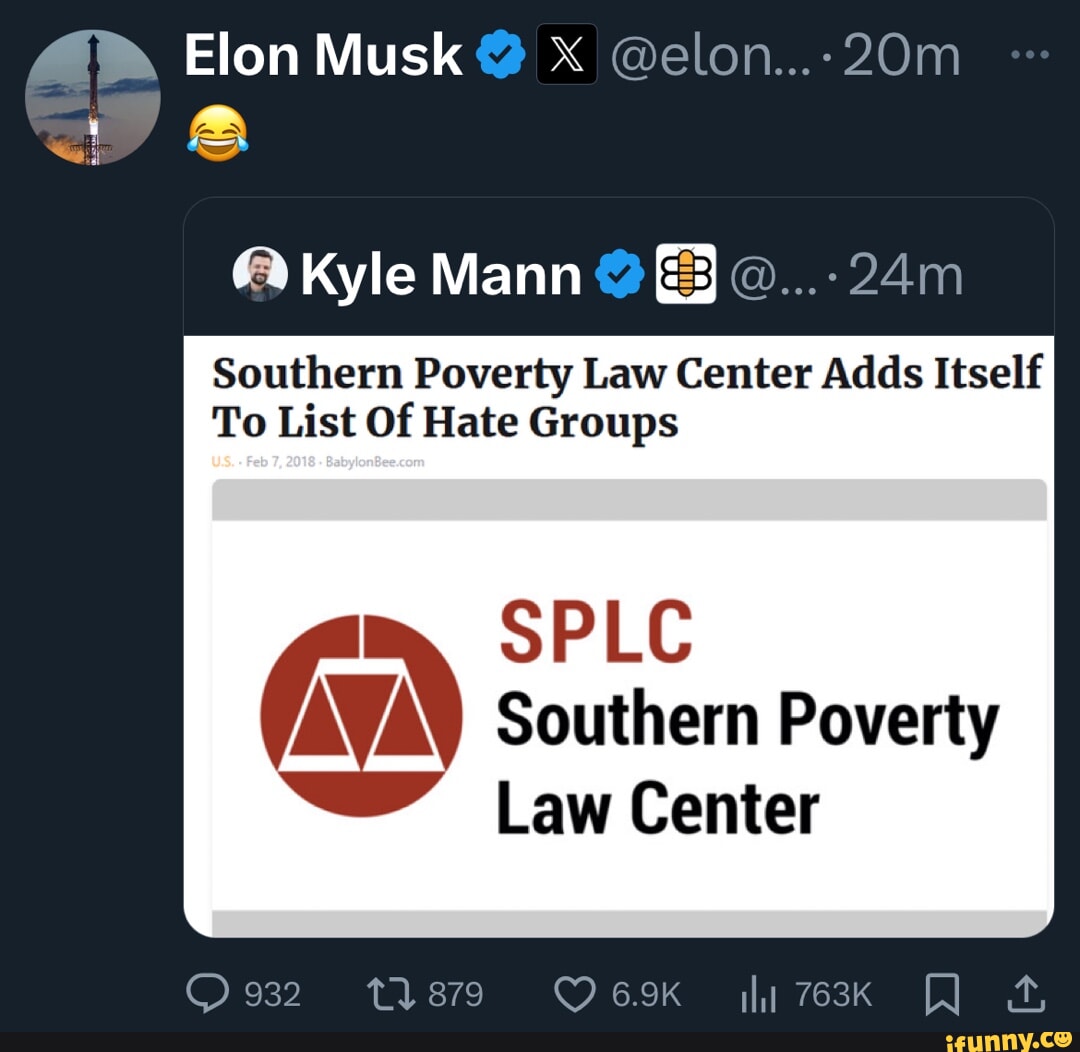This screenshot has height=1052, width=1080.
Task: Click Kyle Mann's profile avatar
Action: tap(259, 272)
